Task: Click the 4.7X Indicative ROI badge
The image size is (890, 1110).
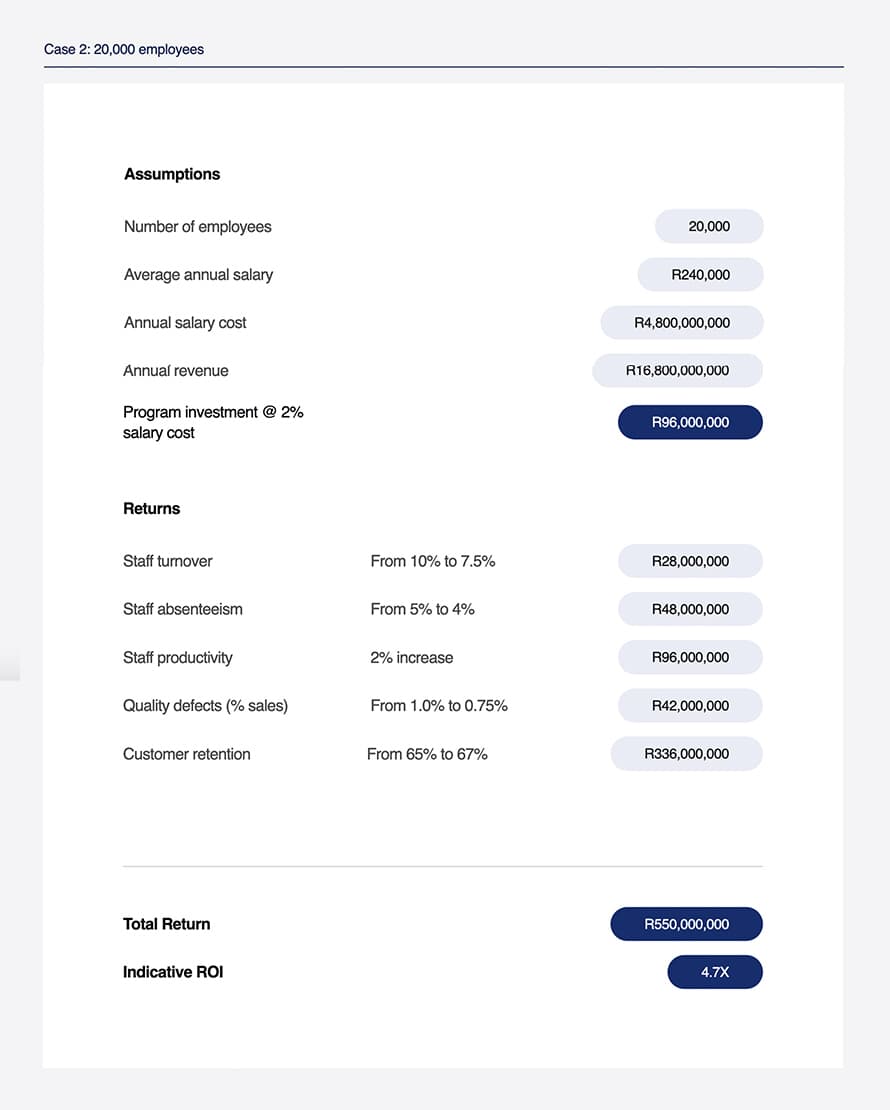Action: point(715,972)
